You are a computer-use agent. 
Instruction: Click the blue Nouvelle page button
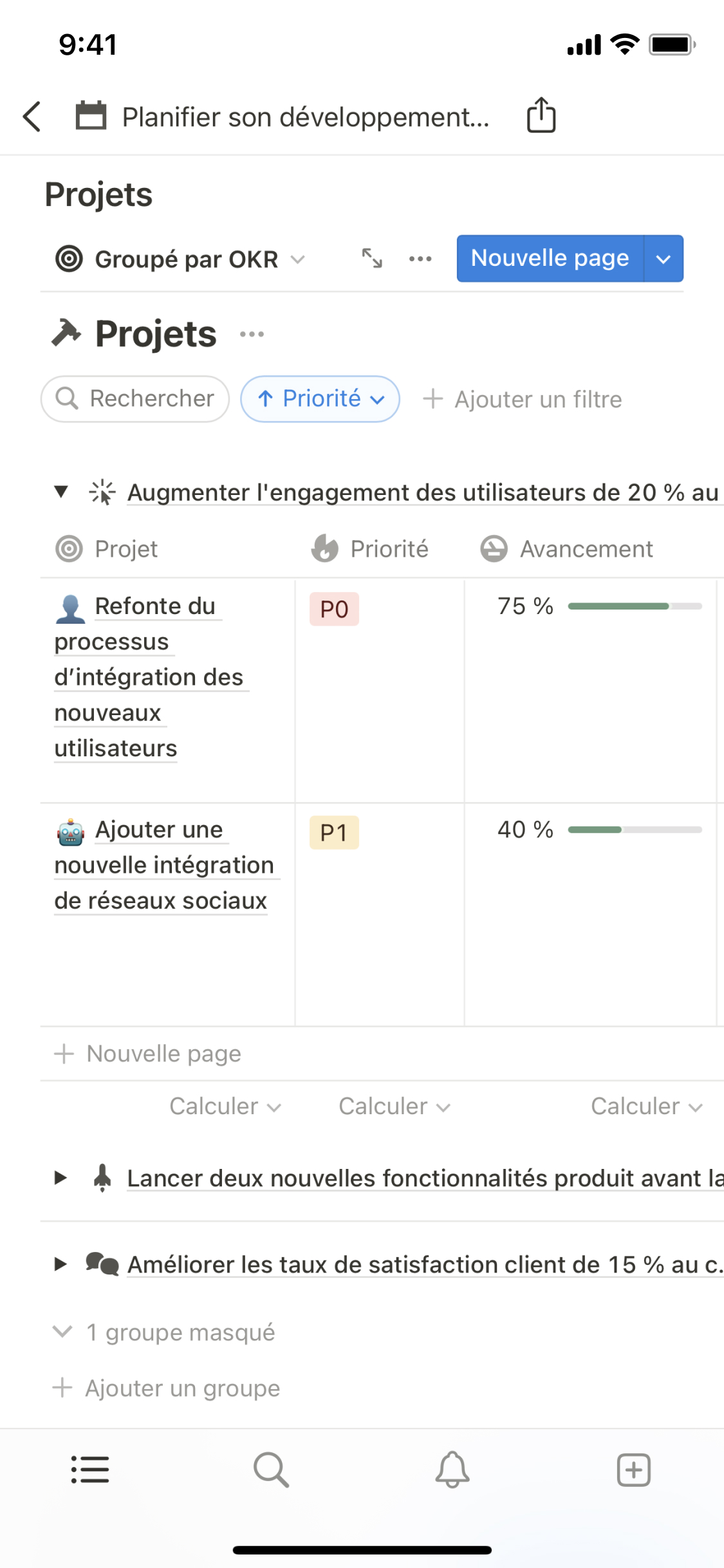click(x=550, y=259)
